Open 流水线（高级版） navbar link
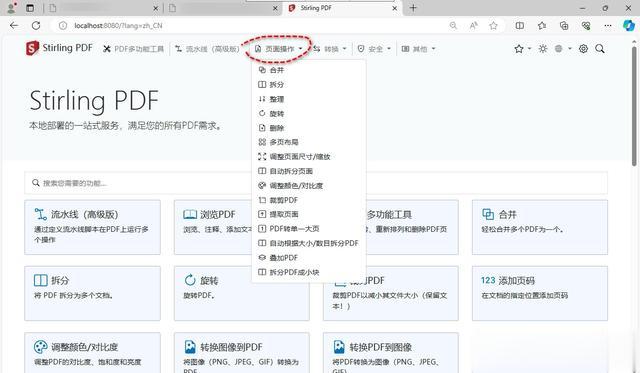This screenshot has width=640, height=373. point(207,49)
